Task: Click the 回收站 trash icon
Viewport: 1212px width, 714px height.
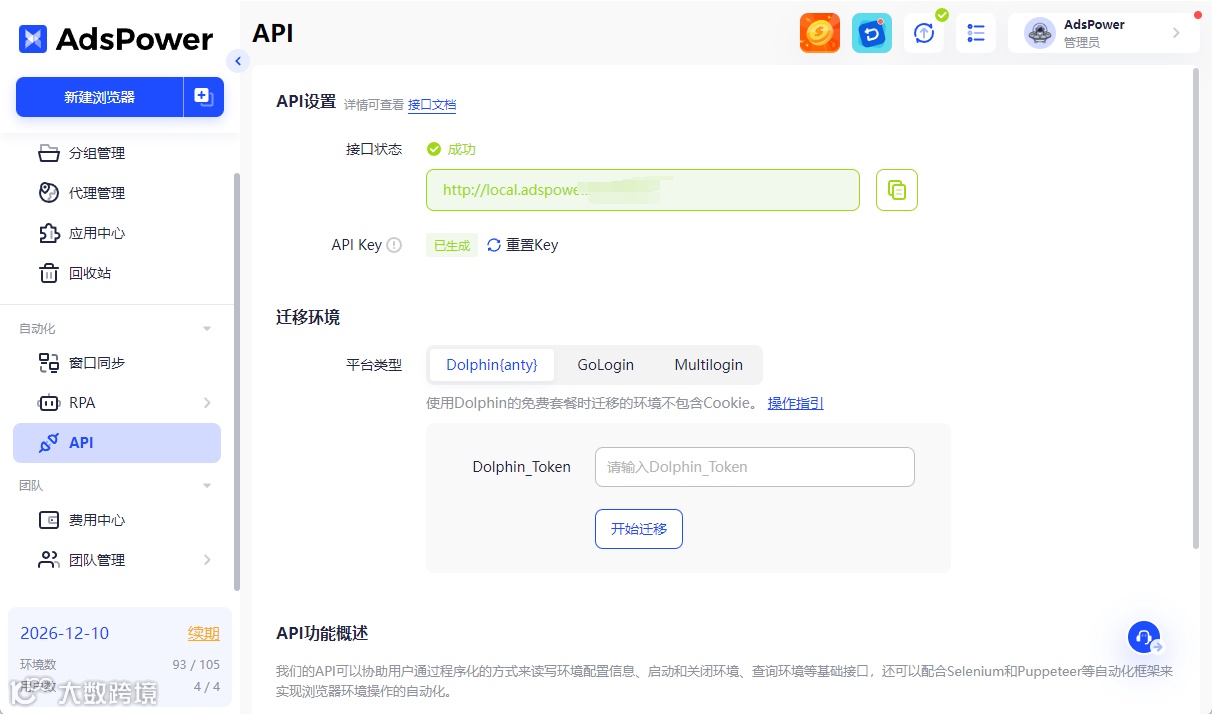Action: point(49,273)
